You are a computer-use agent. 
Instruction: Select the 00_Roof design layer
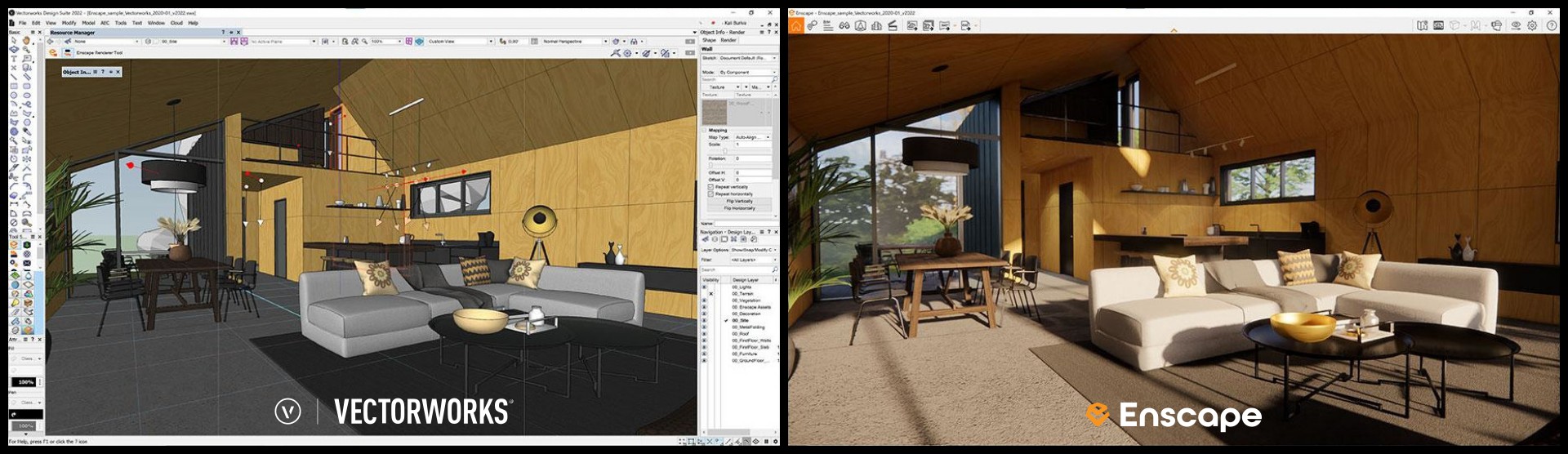741,334
